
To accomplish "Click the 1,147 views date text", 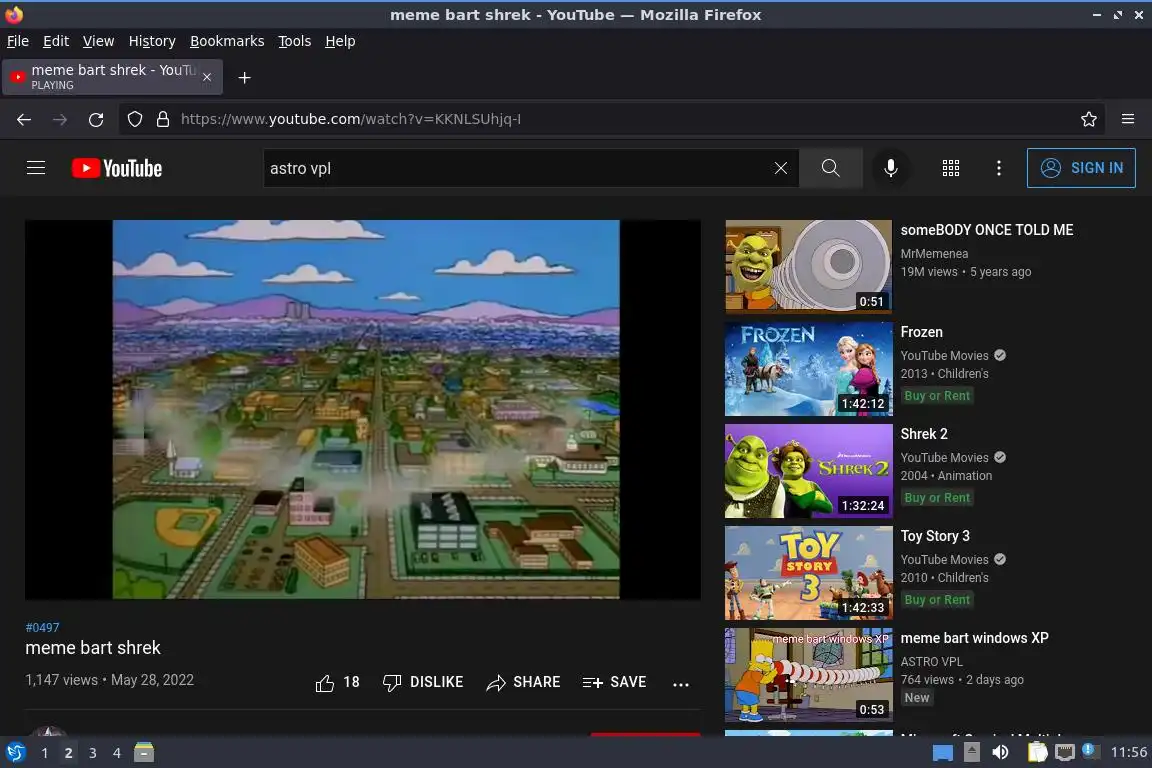I will [109, 680].
